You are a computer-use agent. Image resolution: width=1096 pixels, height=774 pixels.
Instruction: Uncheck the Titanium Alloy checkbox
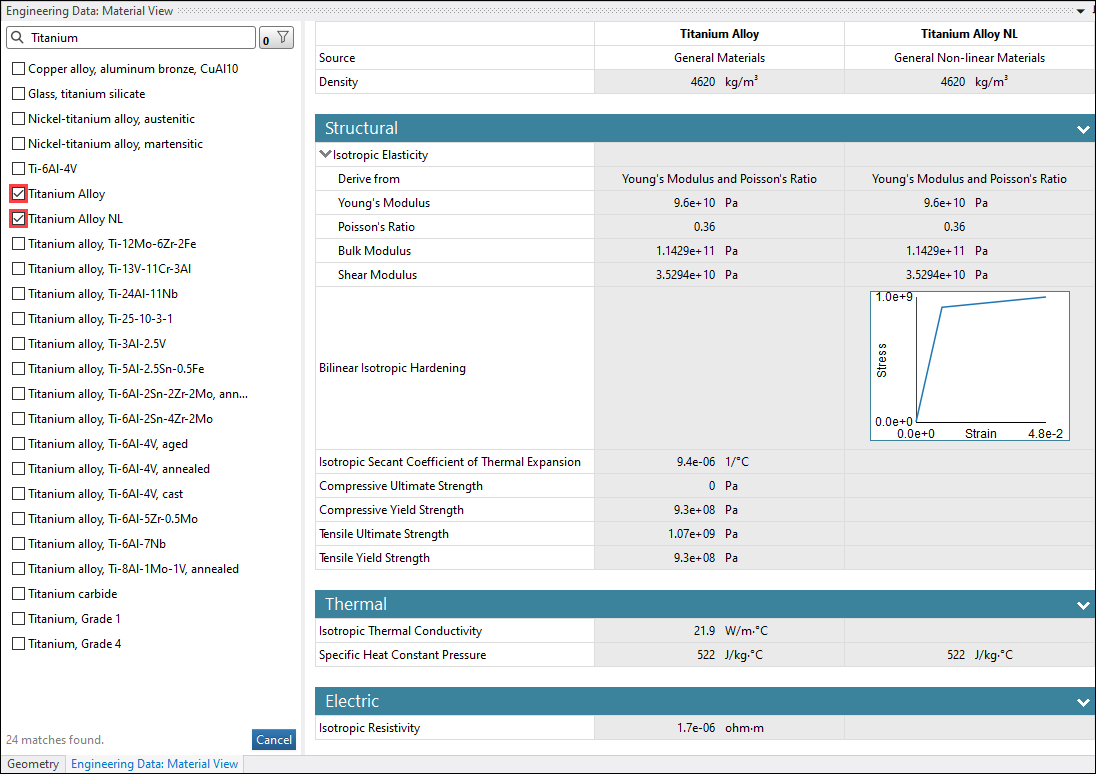19,194
